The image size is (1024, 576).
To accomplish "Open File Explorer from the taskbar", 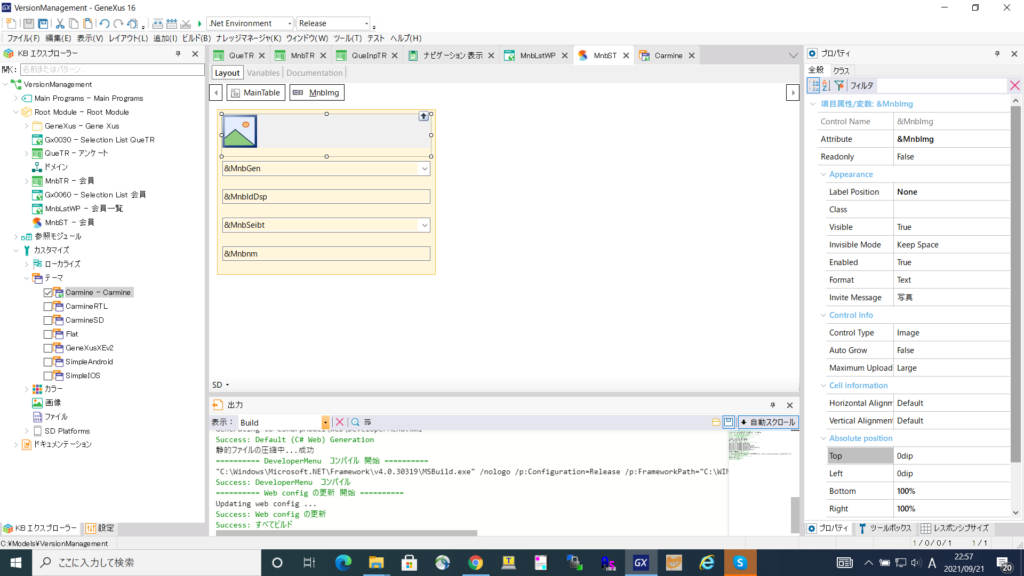I will 376,562.
